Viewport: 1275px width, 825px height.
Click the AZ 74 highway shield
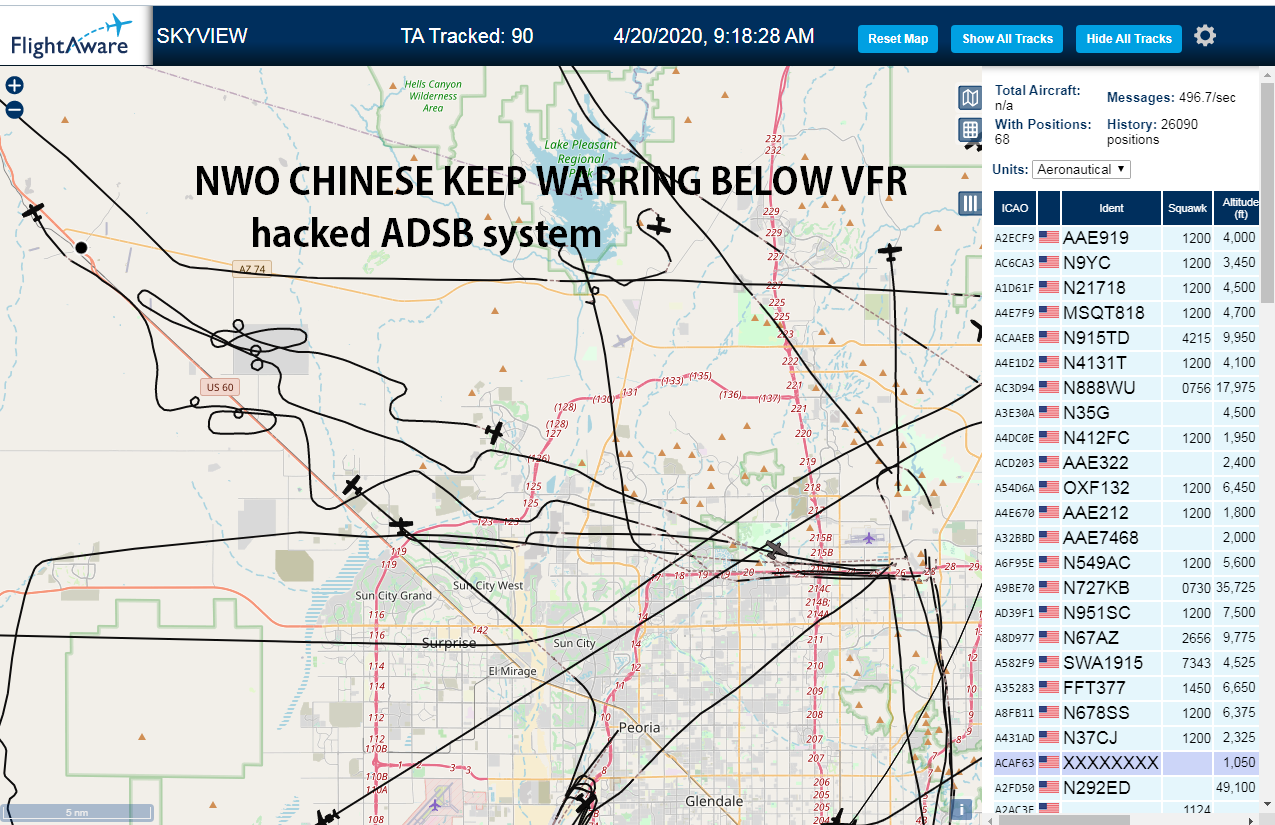pos(253,269)
